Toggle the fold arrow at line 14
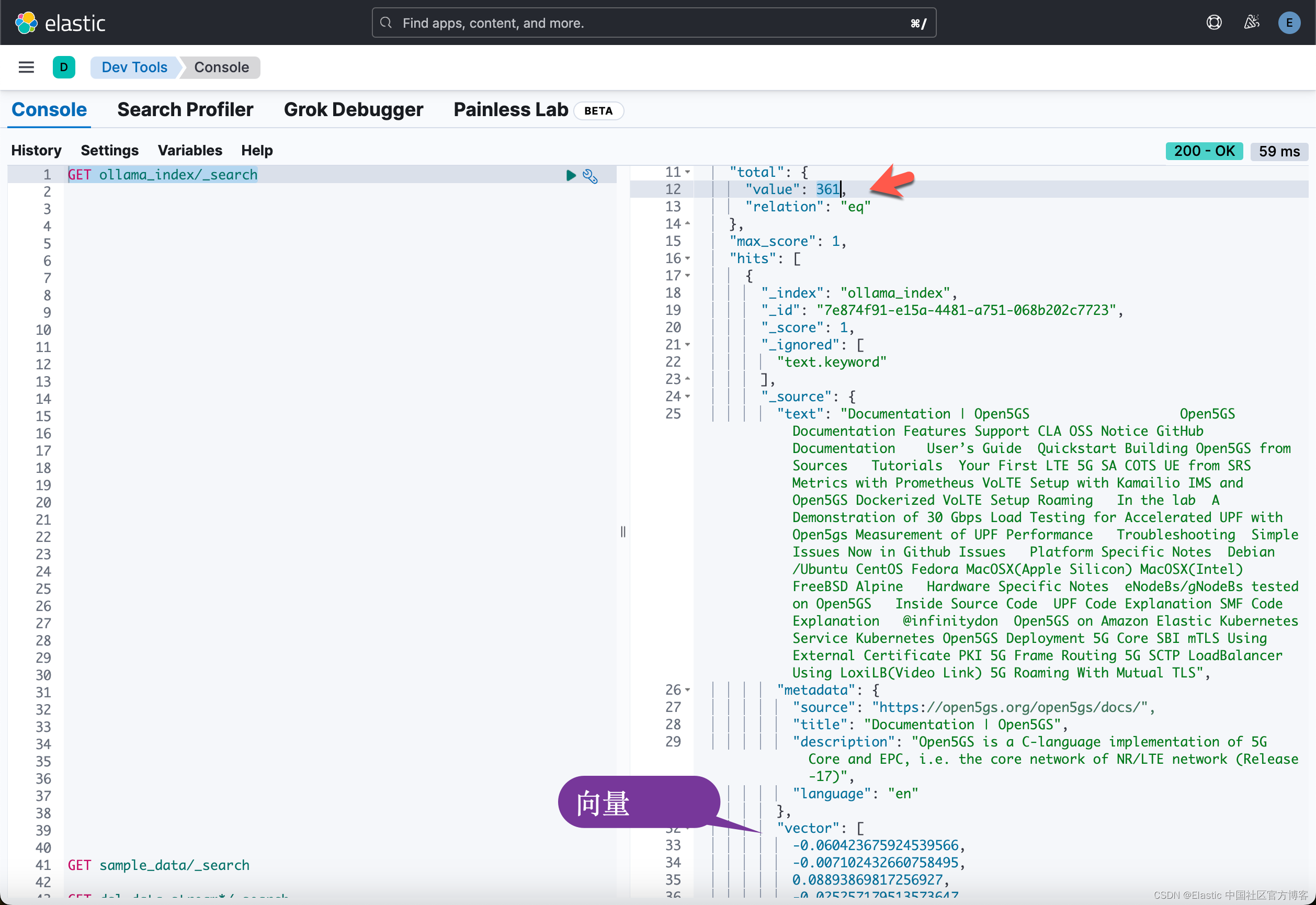 (x=687, y=223)
